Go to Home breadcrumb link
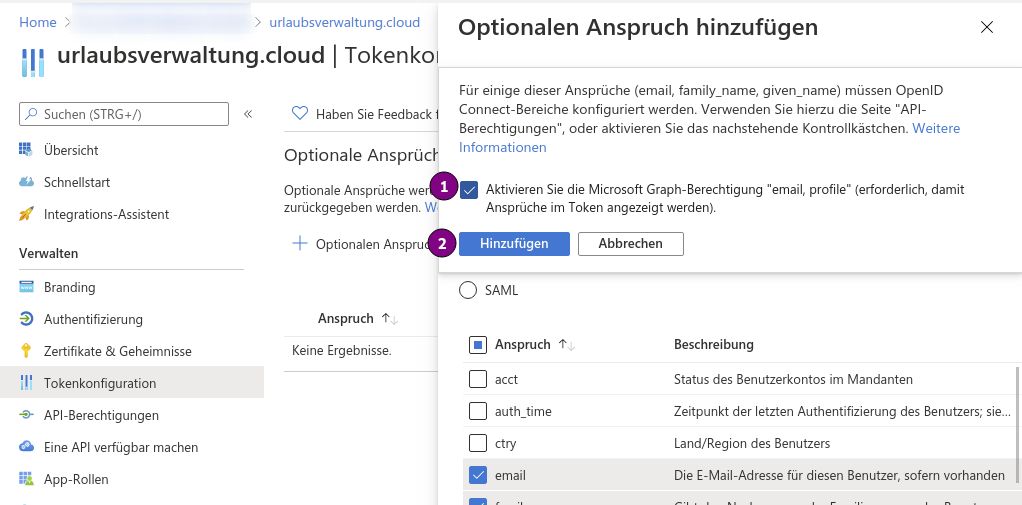Screen dimensions: 1022x505 (x=38, y=22)
